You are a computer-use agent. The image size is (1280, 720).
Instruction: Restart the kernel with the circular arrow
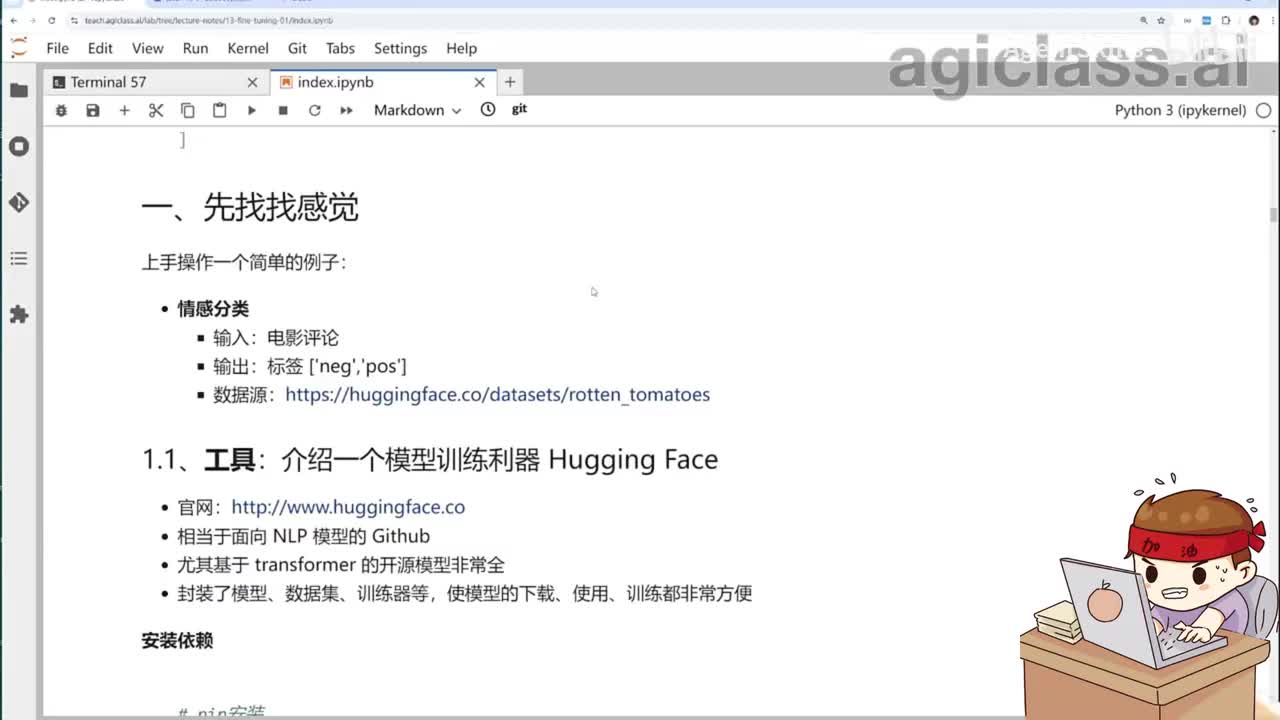point(315,110)
